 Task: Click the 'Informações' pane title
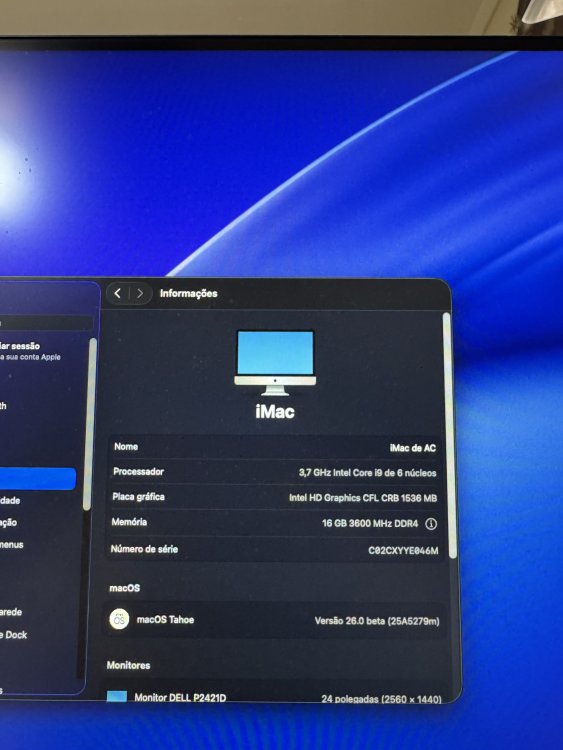click(188, 293)
